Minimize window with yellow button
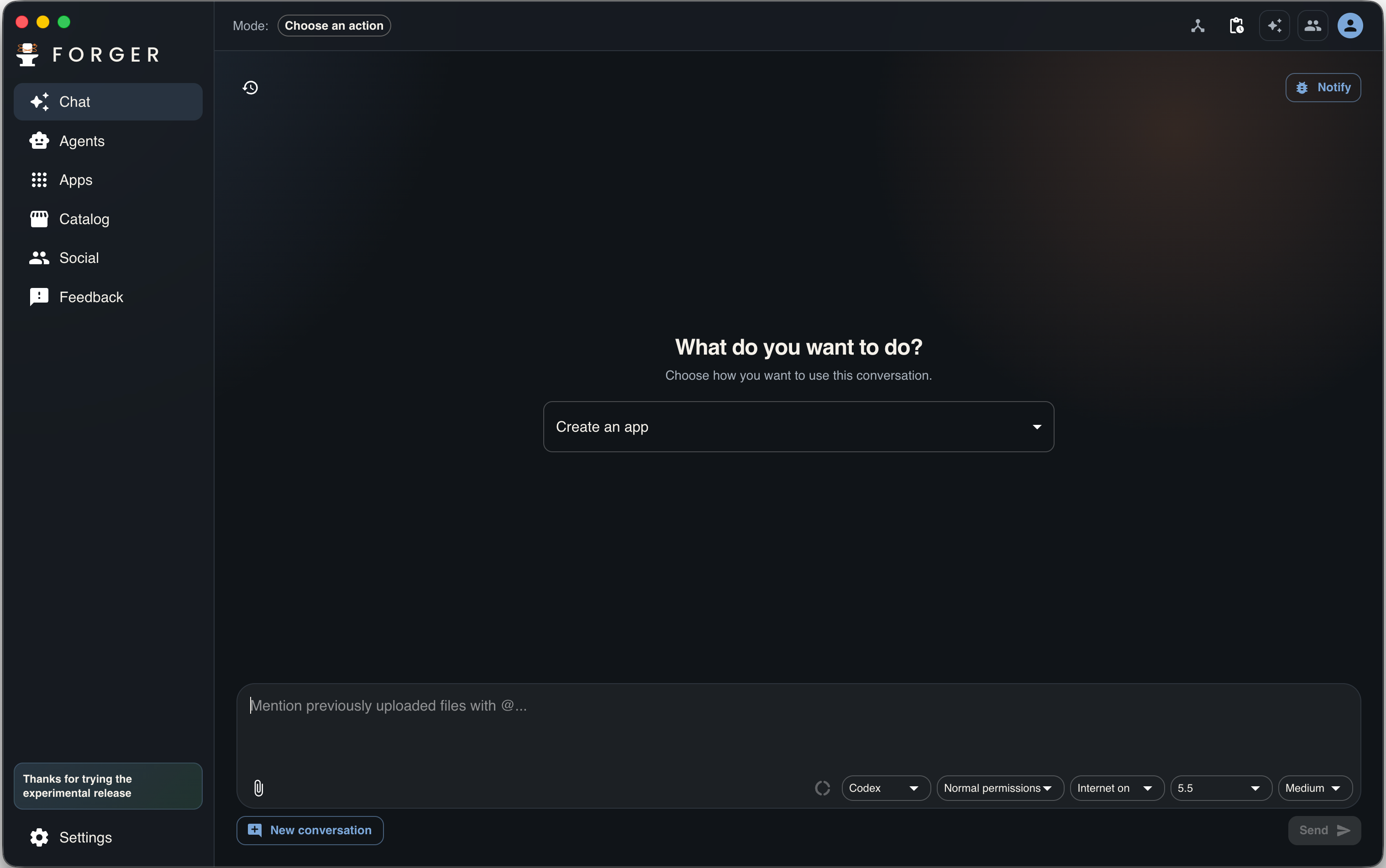Image resolution: width=1386 pixels, height=868 pixels. tap(43, 22)
